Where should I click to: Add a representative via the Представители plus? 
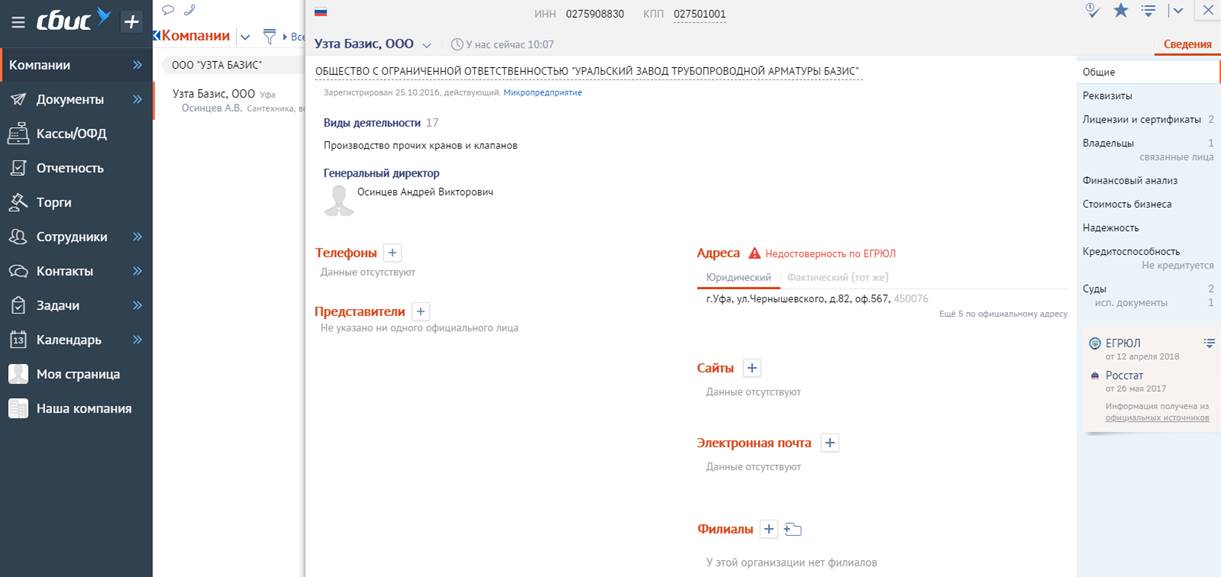[x=420, y=312]
